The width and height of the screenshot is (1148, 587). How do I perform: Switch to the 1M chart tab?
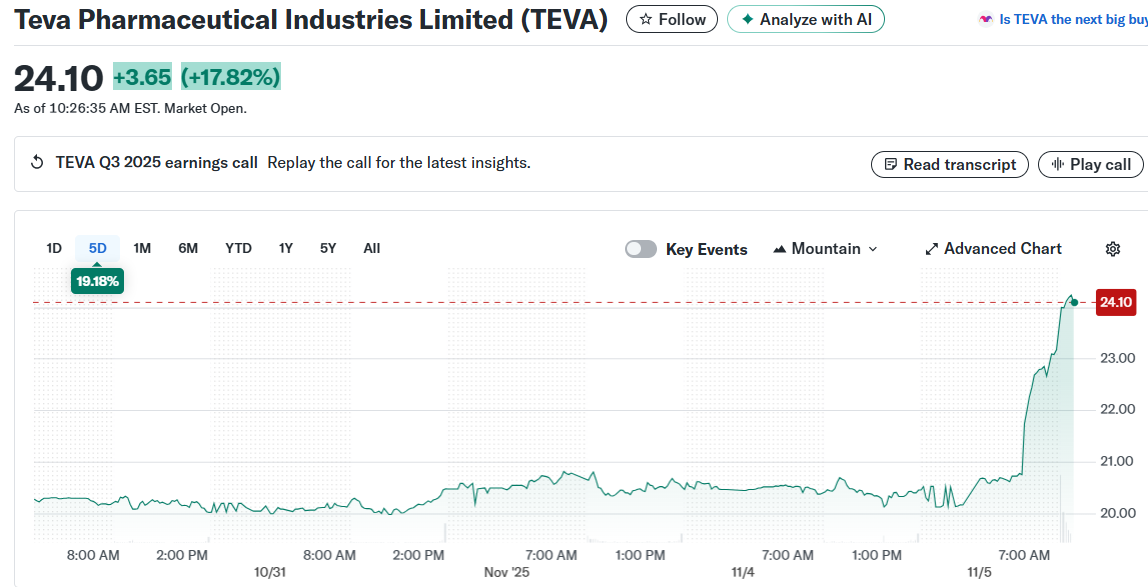click(142, 248)
